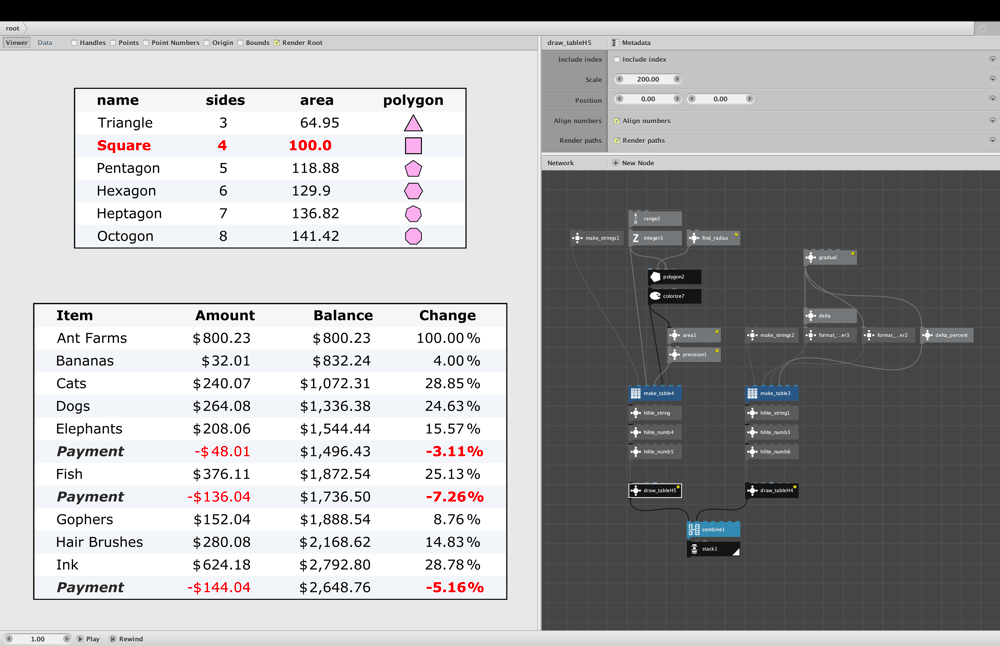Click the draw_tableH5 node
1000x646 pixels.
coord(655,490)
